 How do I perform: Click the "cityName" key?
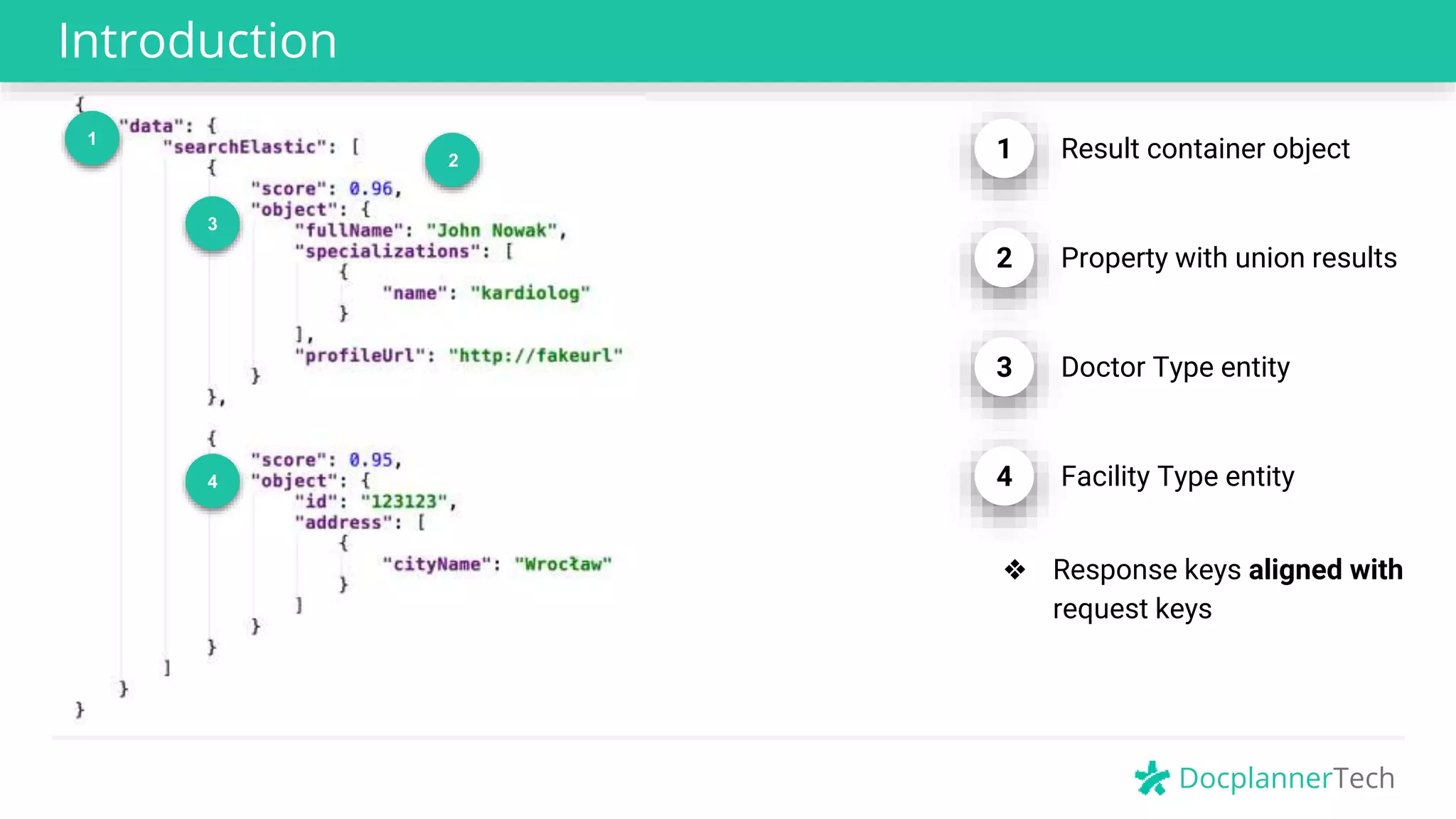pos(437,564)
